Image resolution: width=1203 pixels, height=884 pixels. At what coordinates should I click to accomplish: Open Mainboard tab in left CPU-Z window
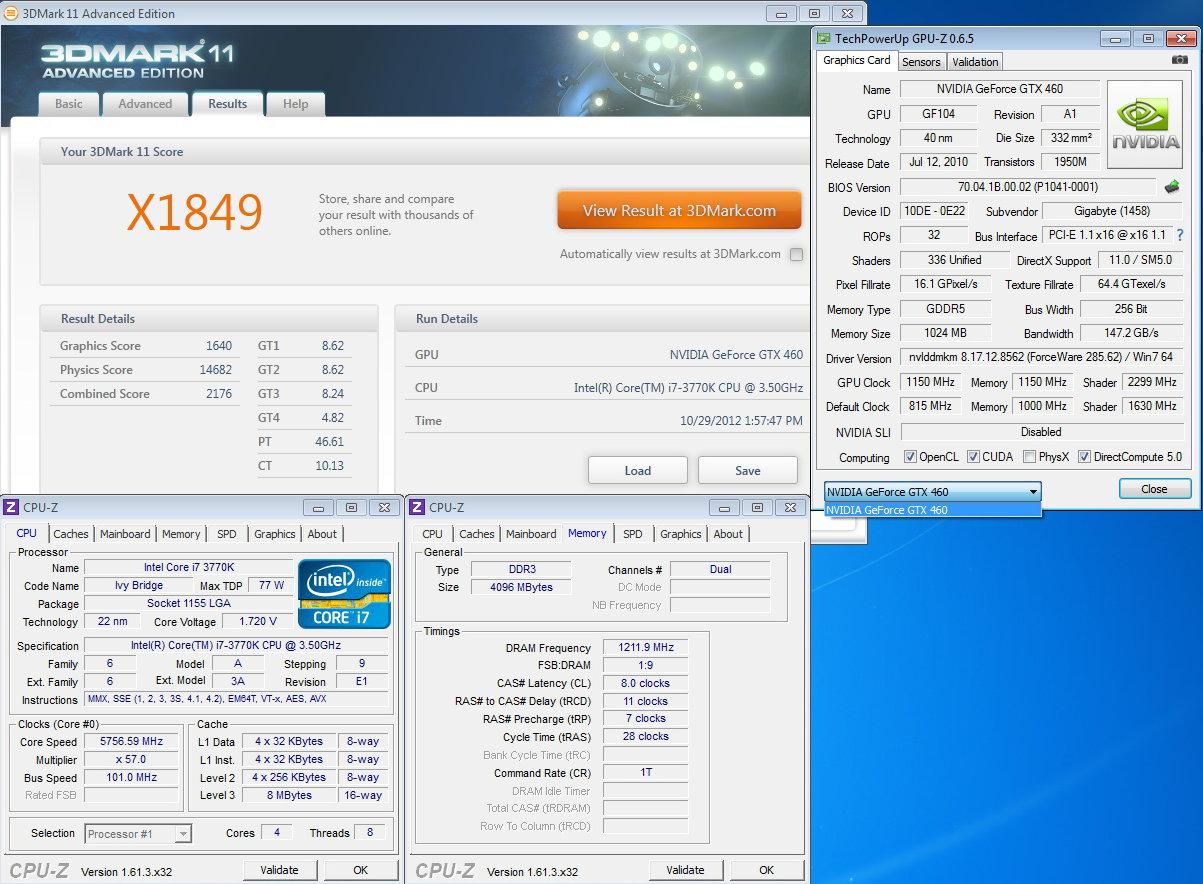coord(125,534)
